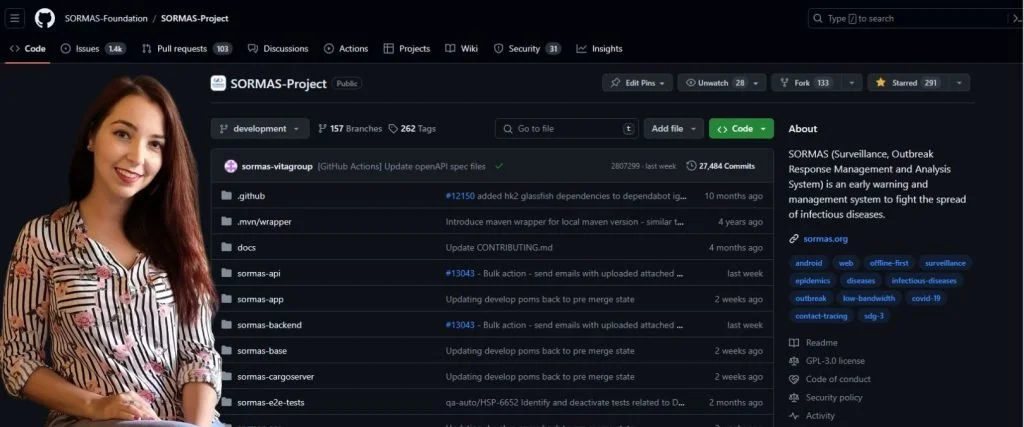1024x427 pixels.
Task: View the 262 Tags link
Action: point(411,129)
